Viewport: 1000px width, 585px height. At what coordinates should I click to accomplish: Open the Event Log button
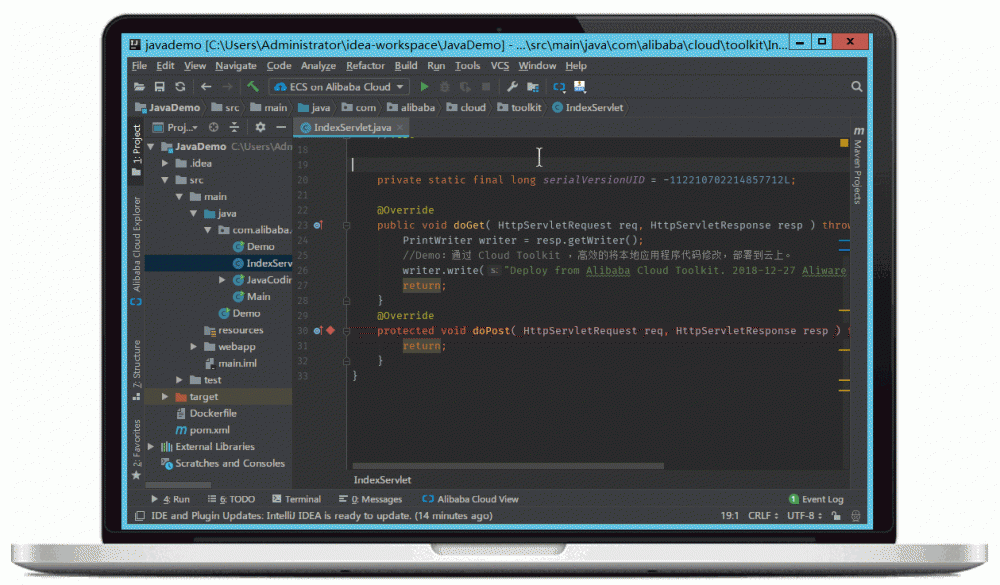pos(816,499)
